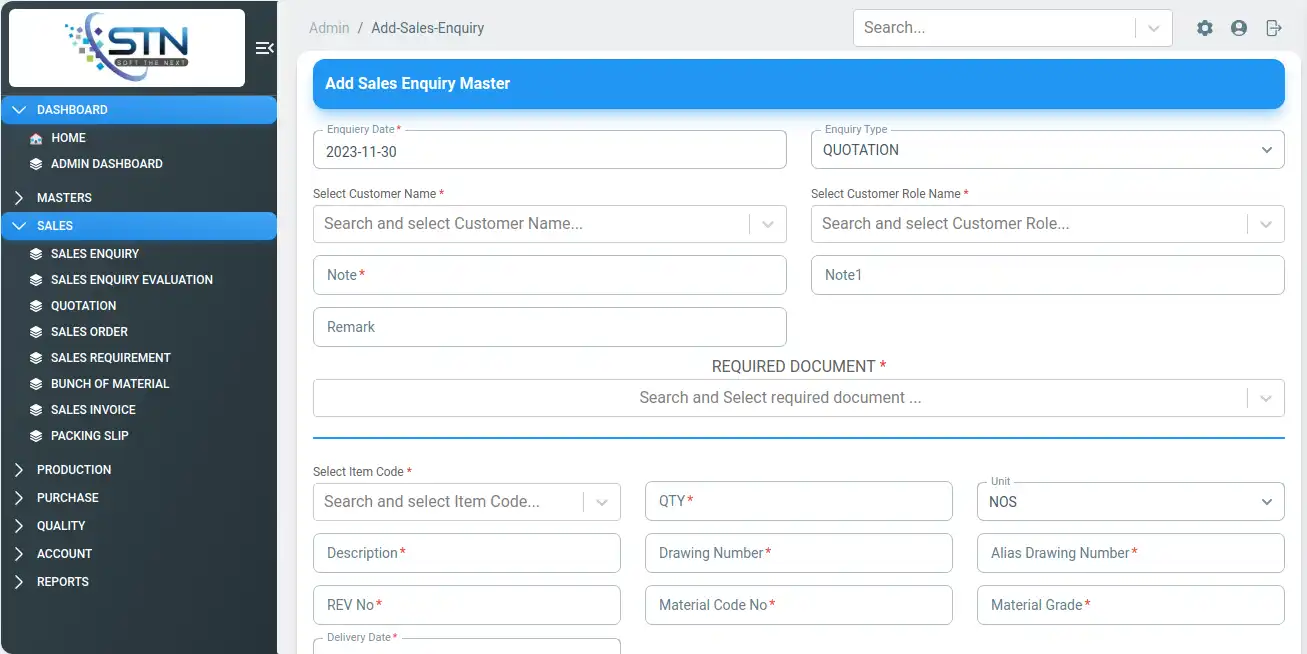Click the QTY input field

(798, 501)
